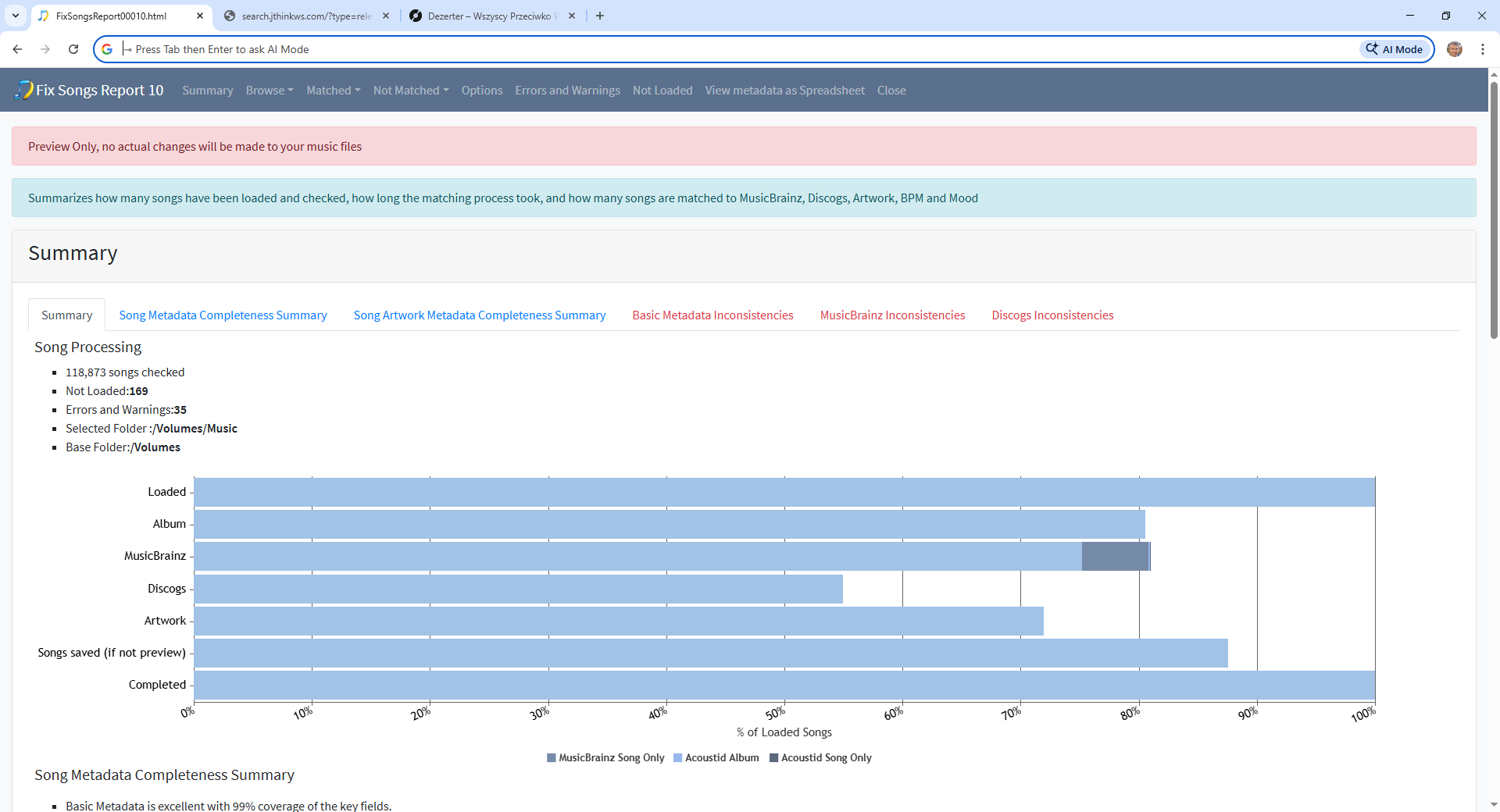Image resolution: width=1500 pixels, height=812 pixels.
Task: Expand the Matched dropdown menu
Action: click(333, 91)
